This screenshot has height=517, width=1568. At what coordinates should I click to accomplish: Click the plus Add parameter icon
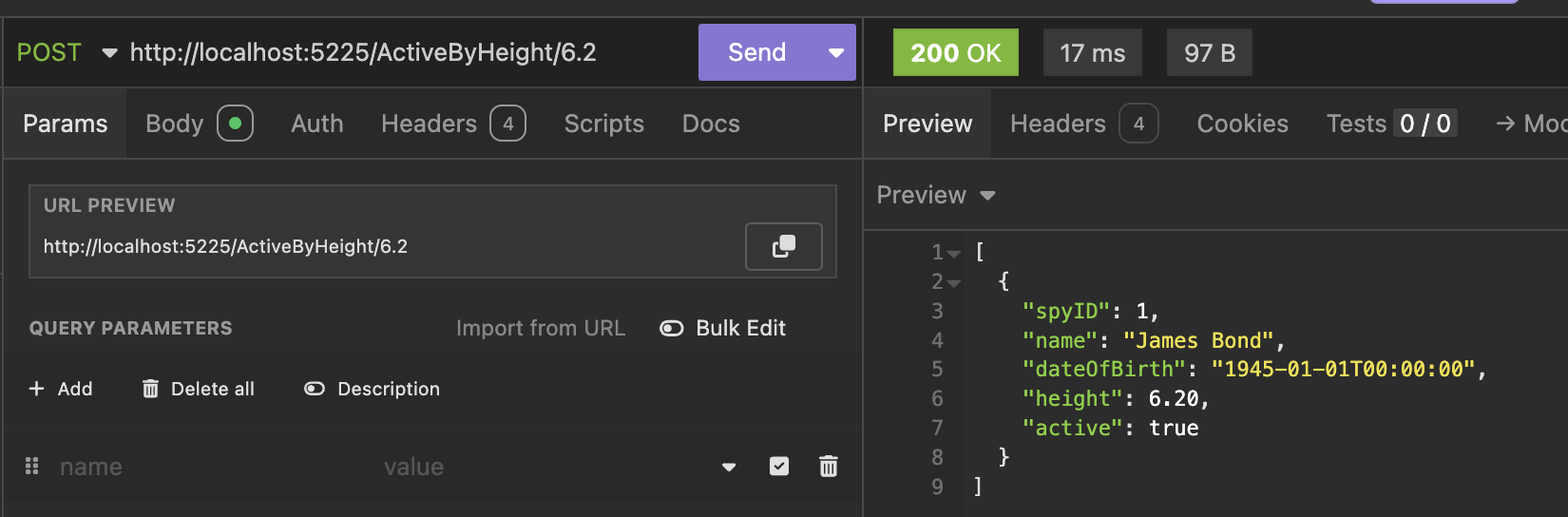pos(37,389)
